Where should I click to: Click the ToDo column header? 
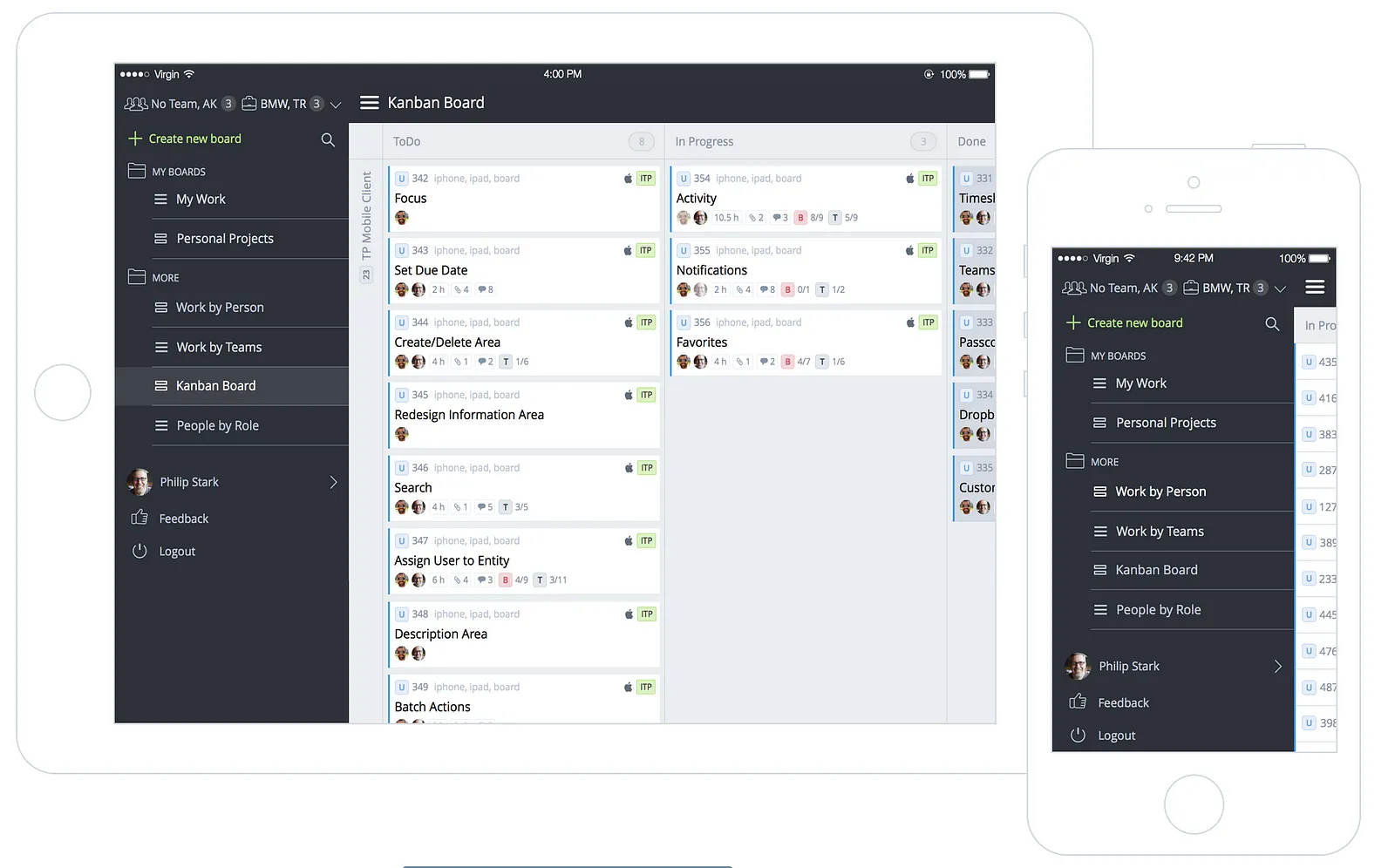coord(523,141)
